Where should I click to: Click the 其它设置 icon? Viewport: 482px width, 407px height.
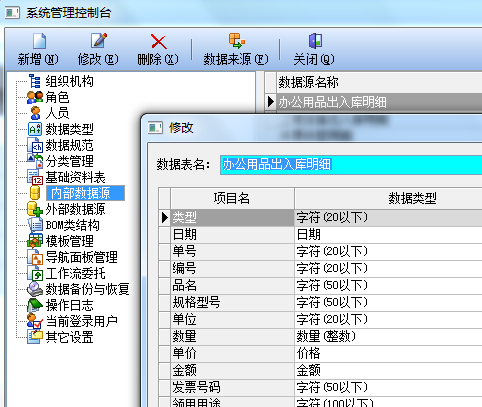tap(35, 337)
